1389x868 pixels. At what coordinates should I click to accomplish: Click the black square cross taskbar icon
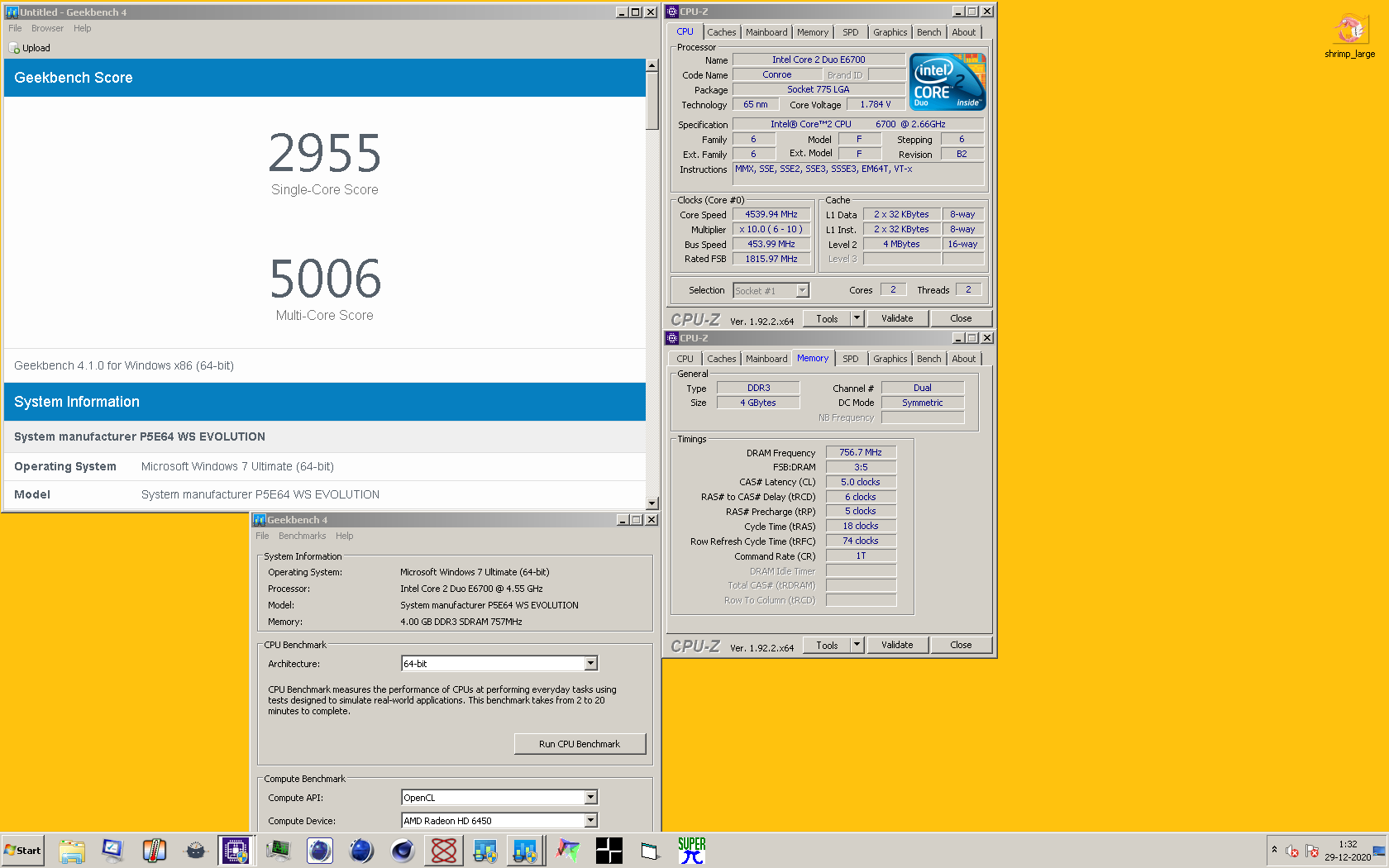pyautogui.click(x=609, y=851)
